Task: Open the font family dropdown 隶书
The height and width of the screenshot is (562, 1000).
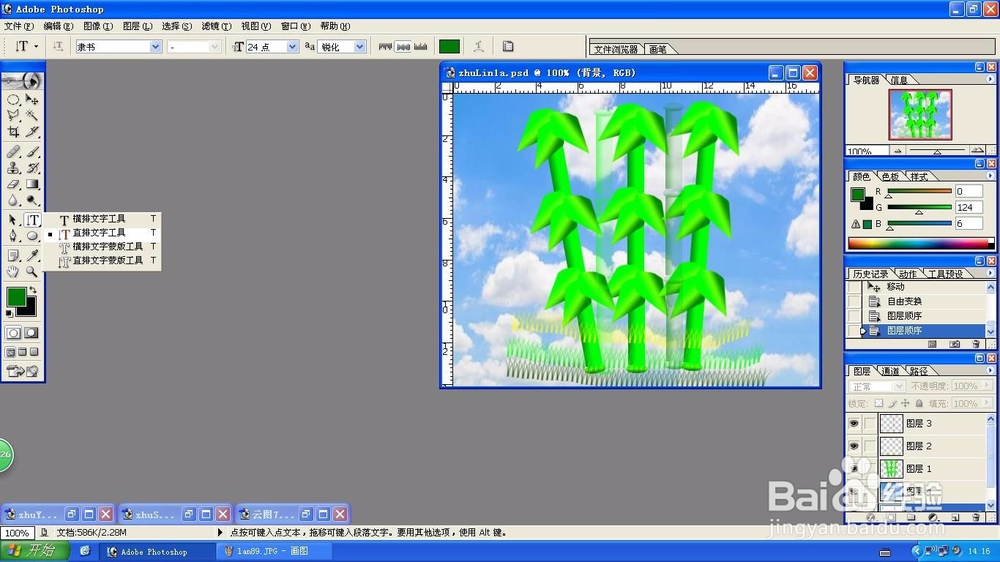Action: pos(156,47)
